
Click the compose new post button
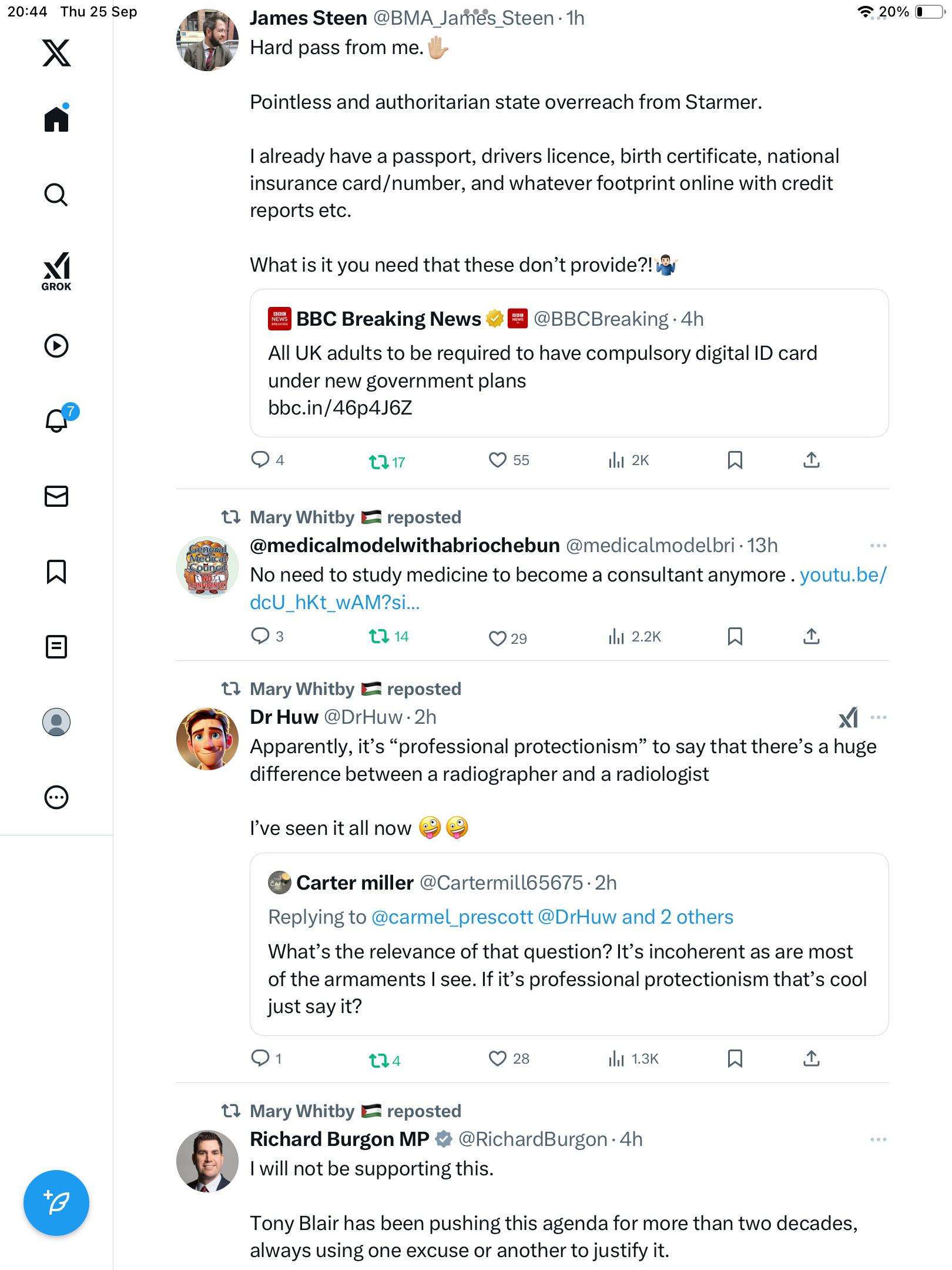click(56, 1203)
